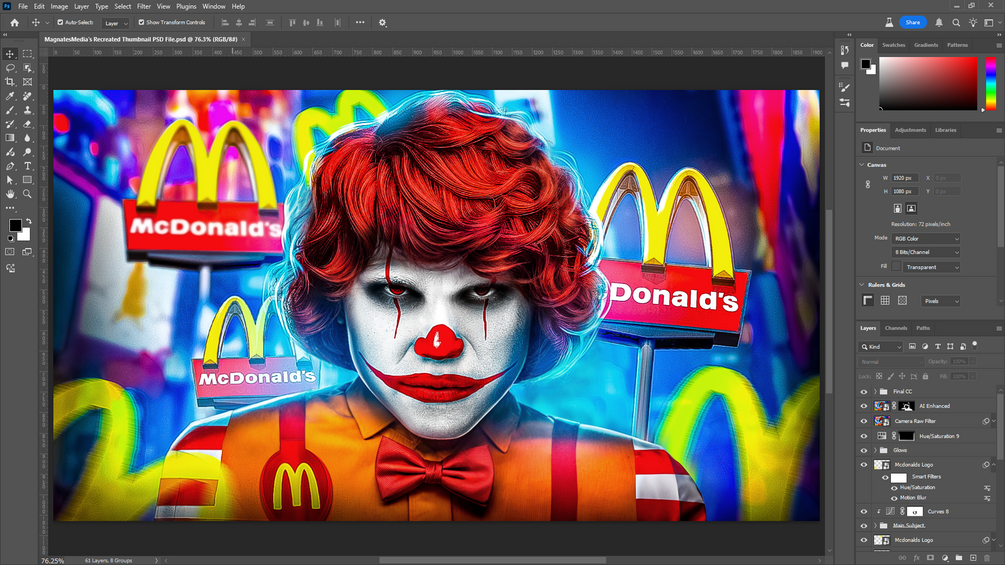1005x565 pixels.
Task: Switch to the Swatches tab
Action: [893, 45]
